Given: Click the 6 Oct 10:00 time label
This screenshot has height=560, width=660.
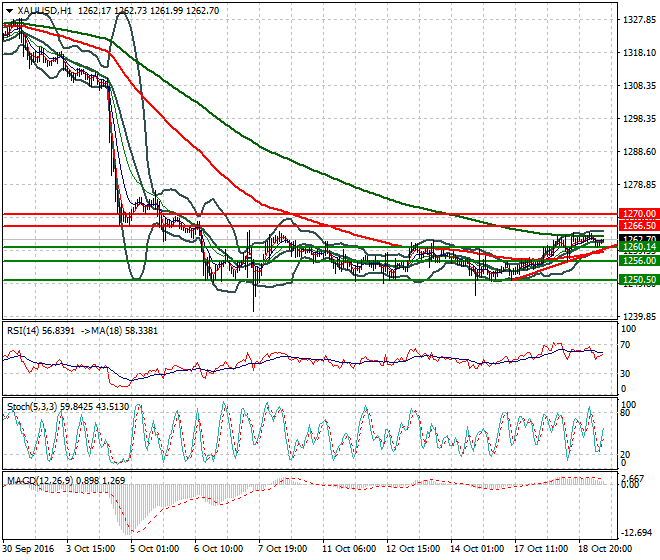Looking at the screenshot, I should coord(219,549).
